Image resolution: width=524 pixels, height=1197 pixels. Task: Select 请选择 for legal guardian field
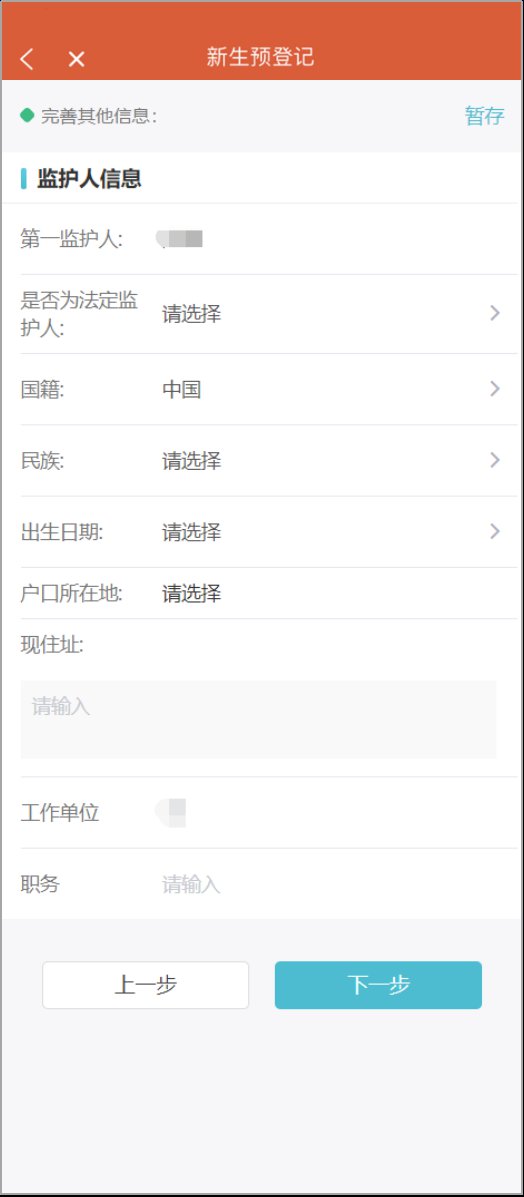click(x=192, y=314)
